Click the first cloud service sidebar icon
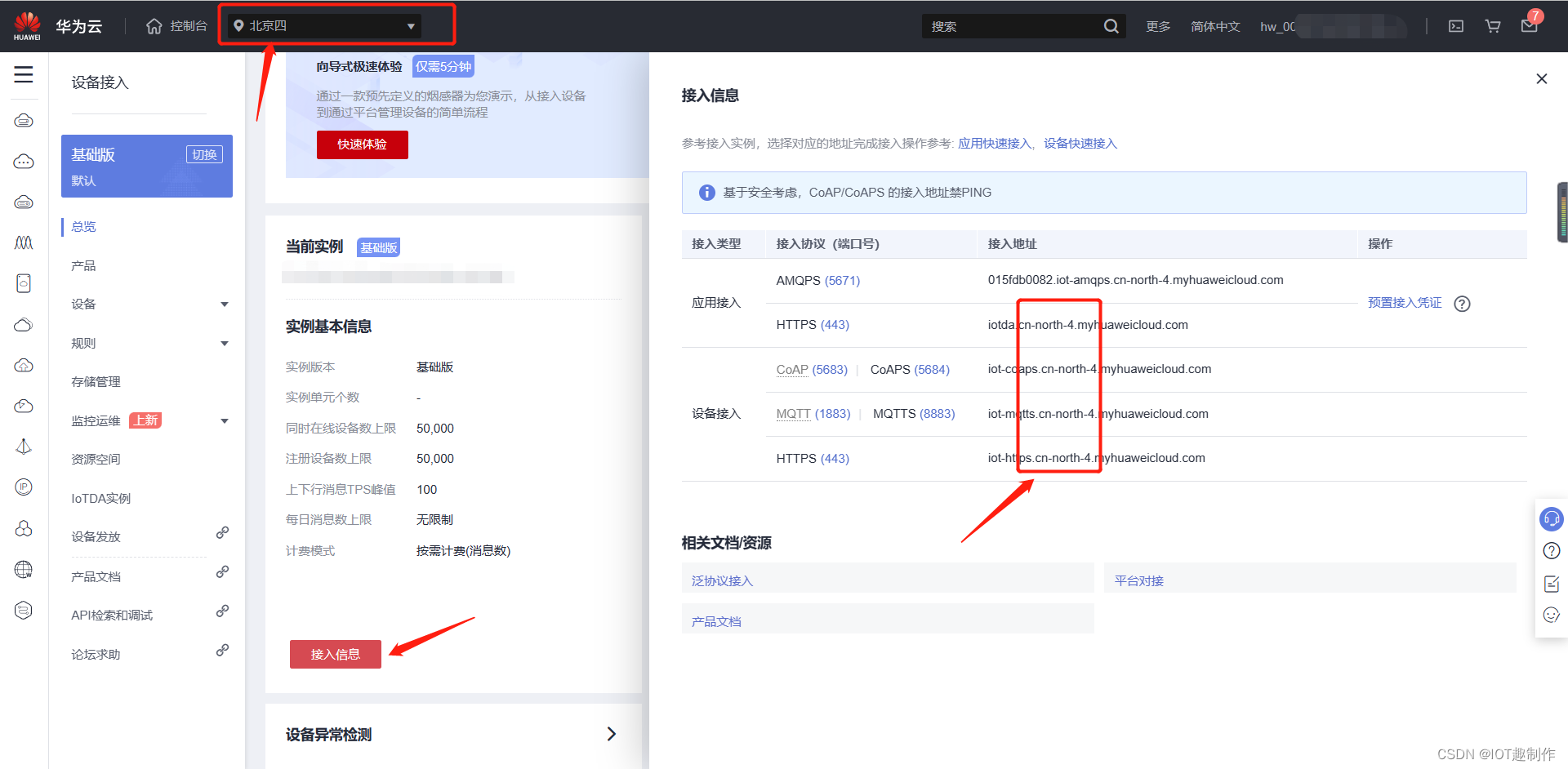The image size is (1568, 769). pos(24,121)
